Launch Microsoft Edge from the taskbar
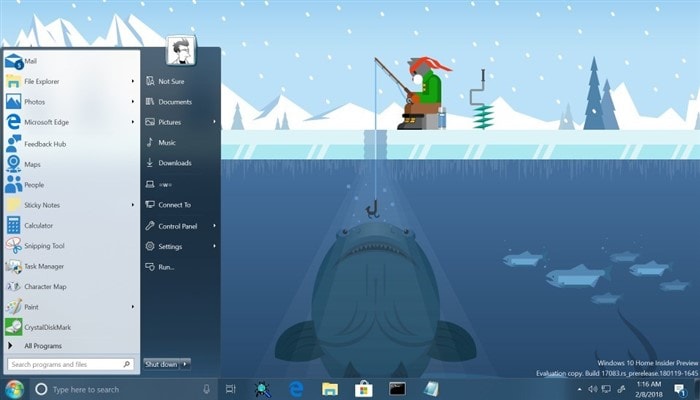 tap(296, 389)
